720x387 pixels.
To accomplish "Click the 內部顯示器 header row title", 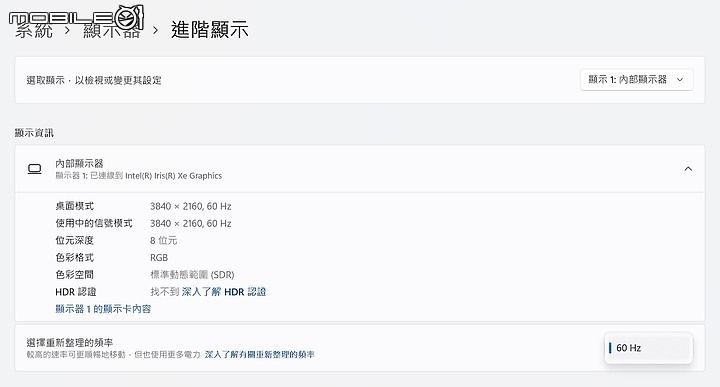I will pyautogui.click(x=79, y=163).
